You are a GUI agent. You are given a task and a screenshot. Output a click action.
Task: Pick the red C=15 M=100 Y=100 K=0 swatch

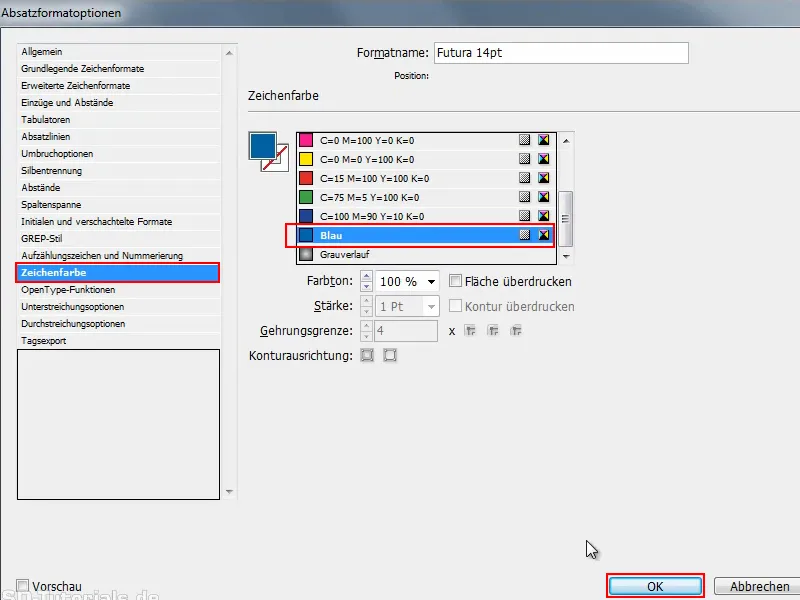pos(306,178)
